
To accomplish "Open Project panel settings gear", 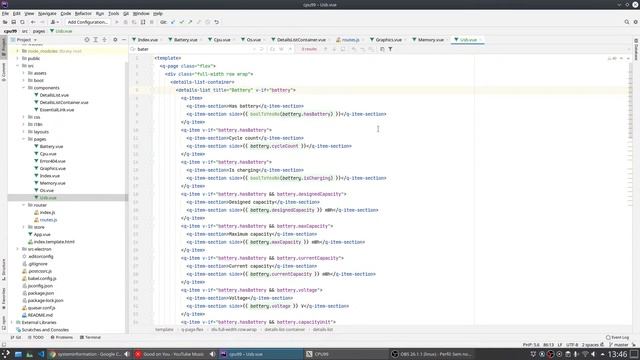I will coord(115,40).
